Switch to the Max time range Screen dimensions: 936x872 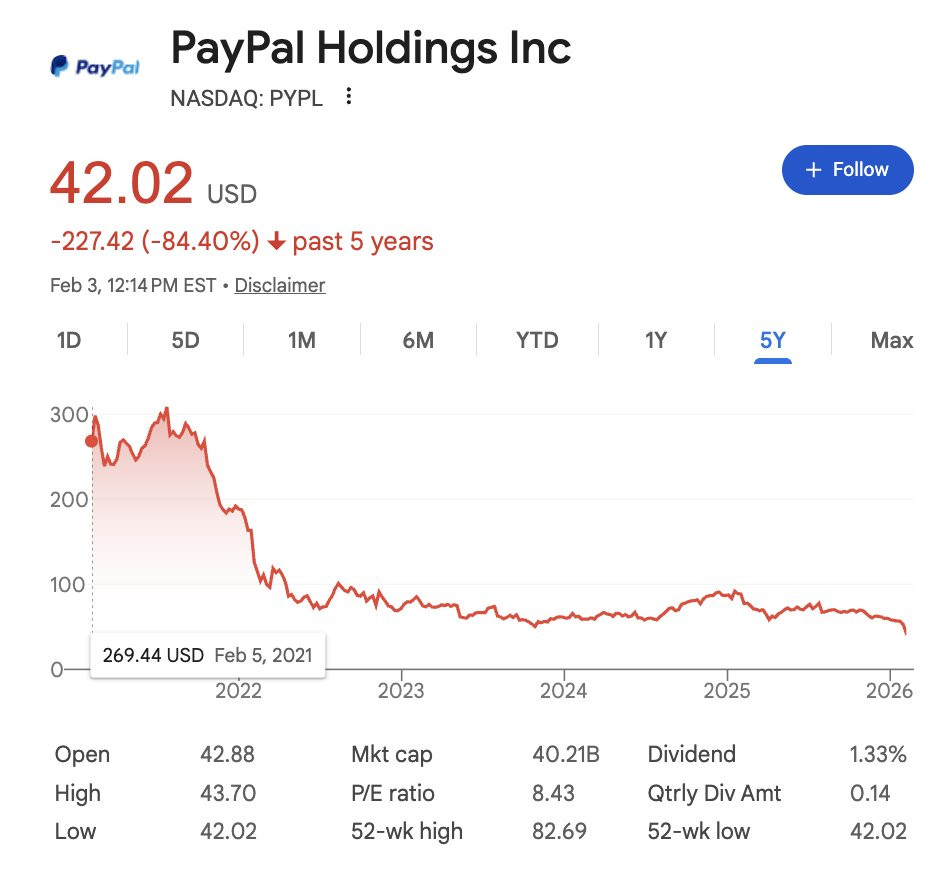coord(891,340)
